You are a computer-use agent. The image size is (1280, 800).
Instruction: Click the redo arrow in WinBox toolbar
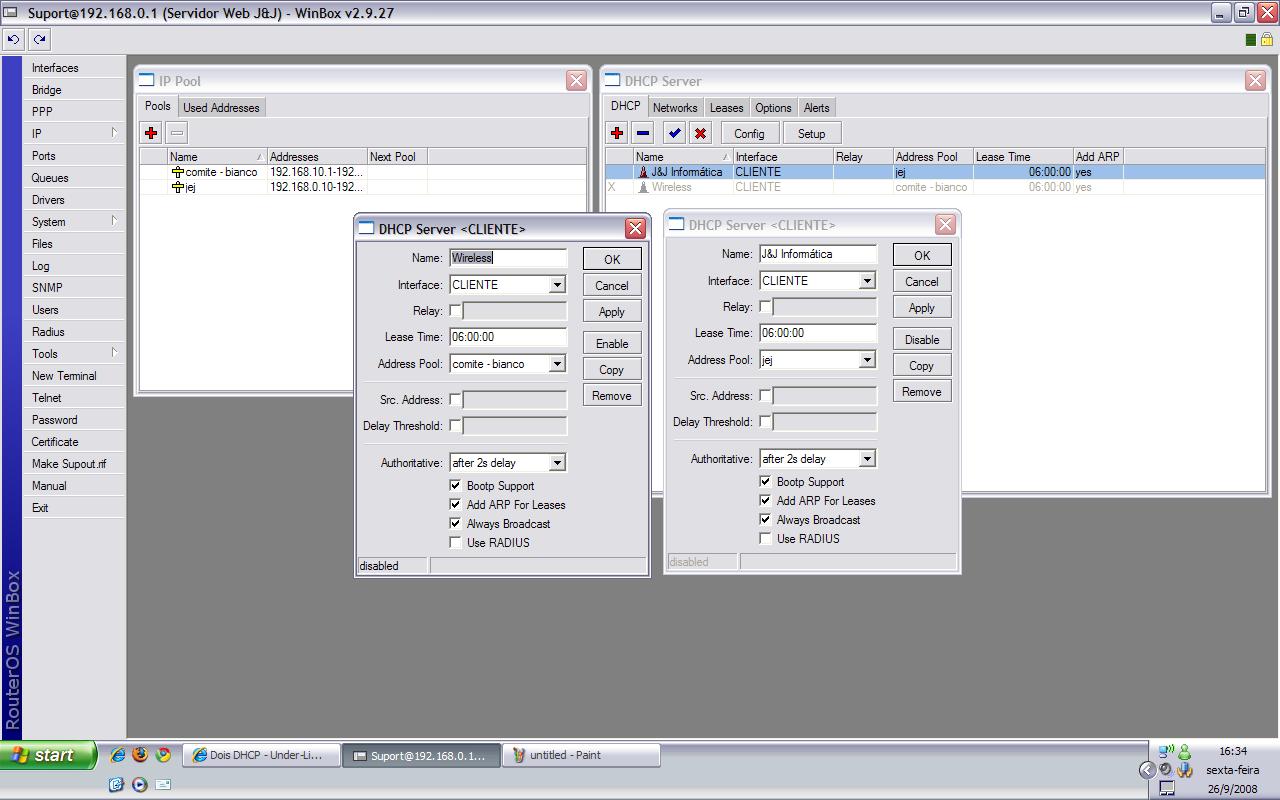[x=39, y=40]
